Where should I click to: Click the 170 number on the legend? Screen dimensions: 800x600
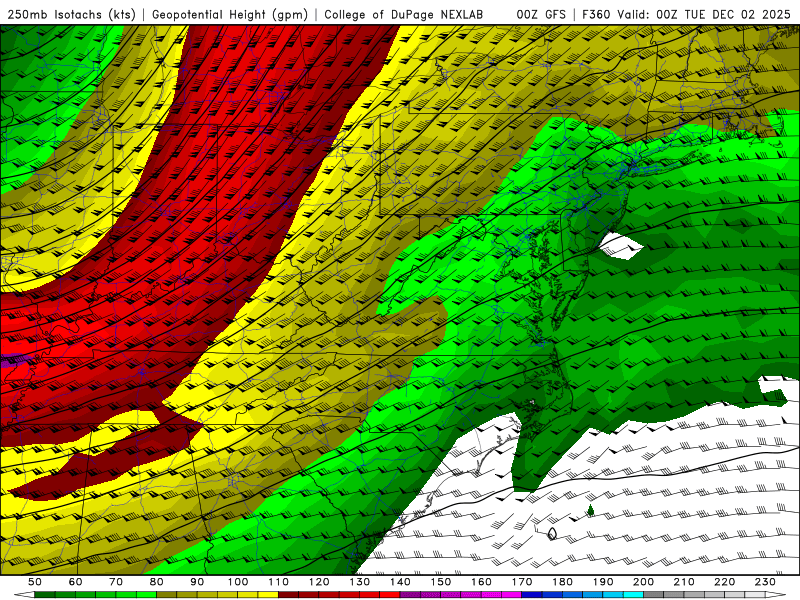point(522,582)
